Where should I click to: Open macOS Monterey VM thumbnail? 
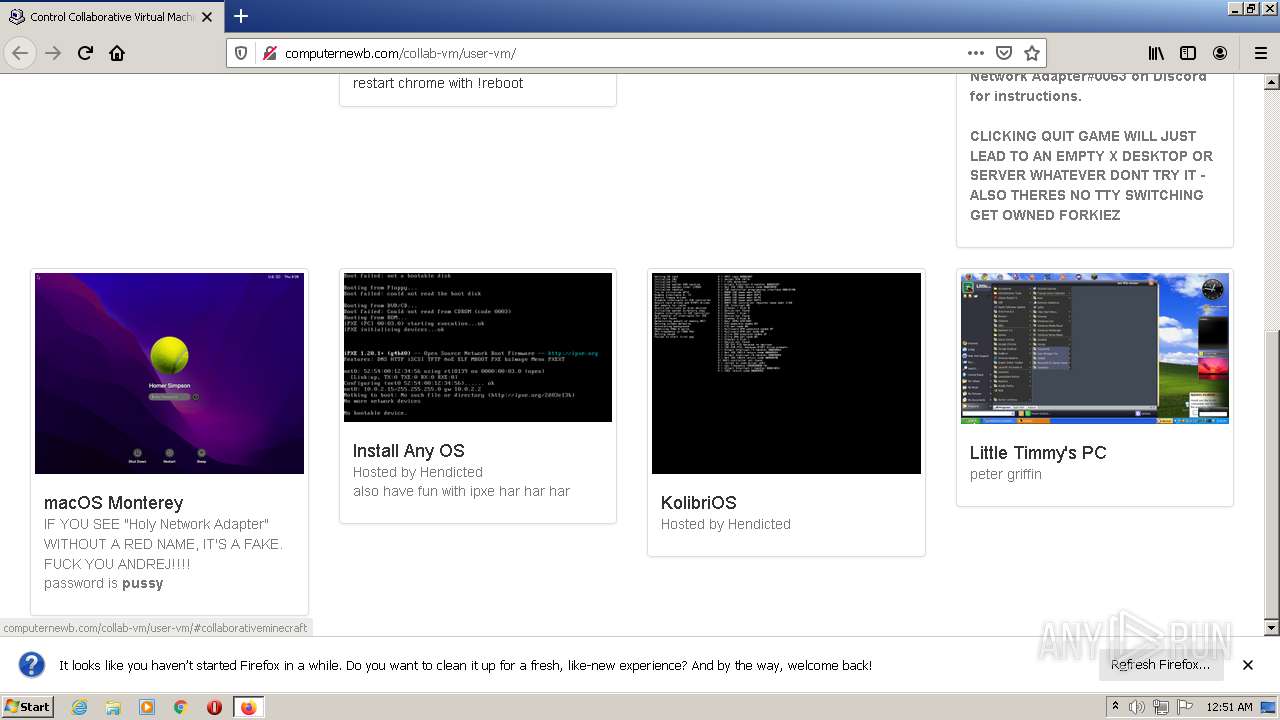(x=169, y=373)
